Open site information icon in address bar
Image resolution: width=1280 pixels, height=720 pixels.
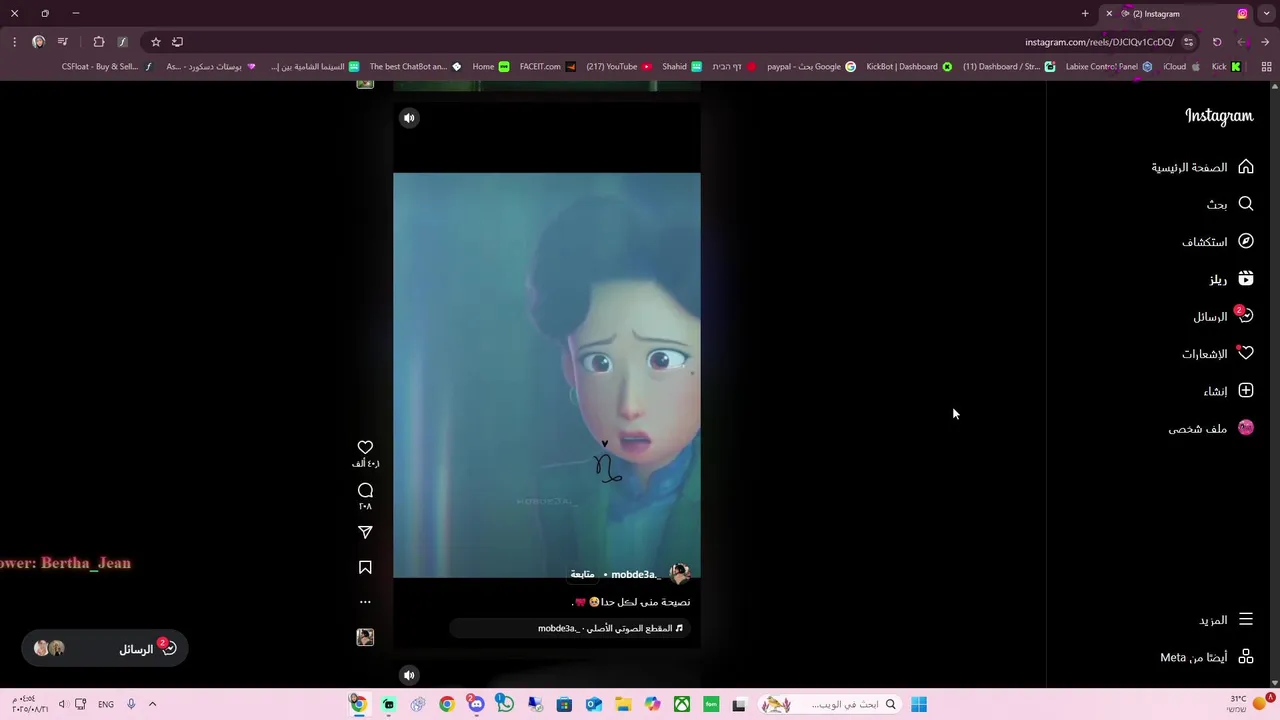(x=1188, y=42)
